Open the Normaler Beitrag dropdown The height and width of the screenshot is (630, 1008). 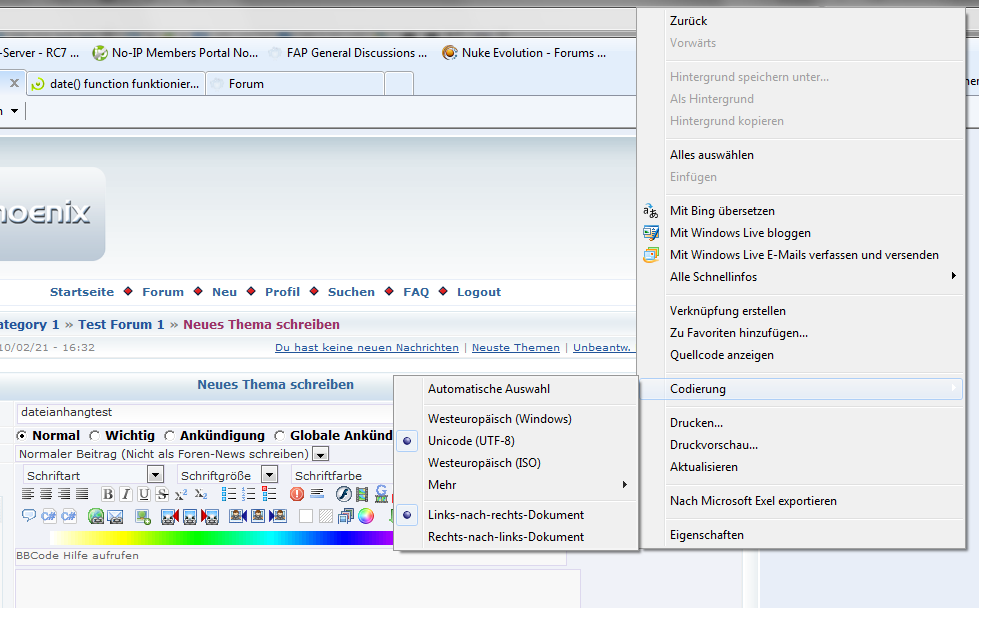[320, 454]
